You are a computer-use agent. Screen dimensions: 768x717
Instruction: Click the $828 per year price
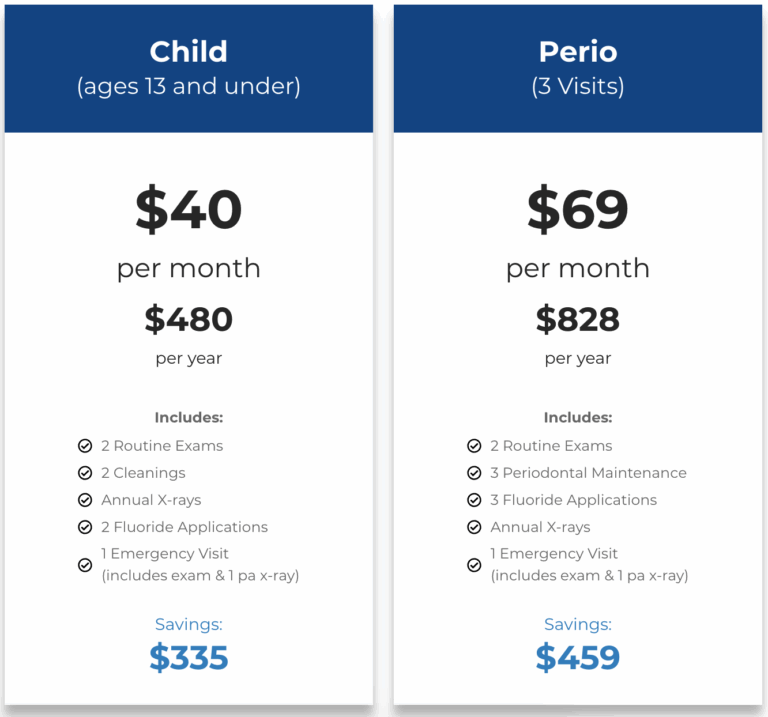pos(578,319)
